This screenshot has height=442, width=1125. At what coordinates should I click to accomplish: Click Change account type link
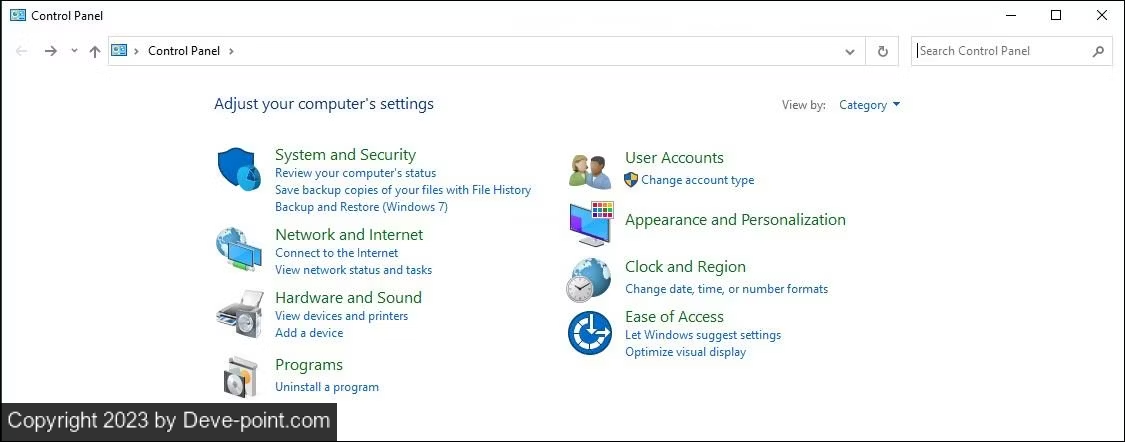[x=697, y=180]
